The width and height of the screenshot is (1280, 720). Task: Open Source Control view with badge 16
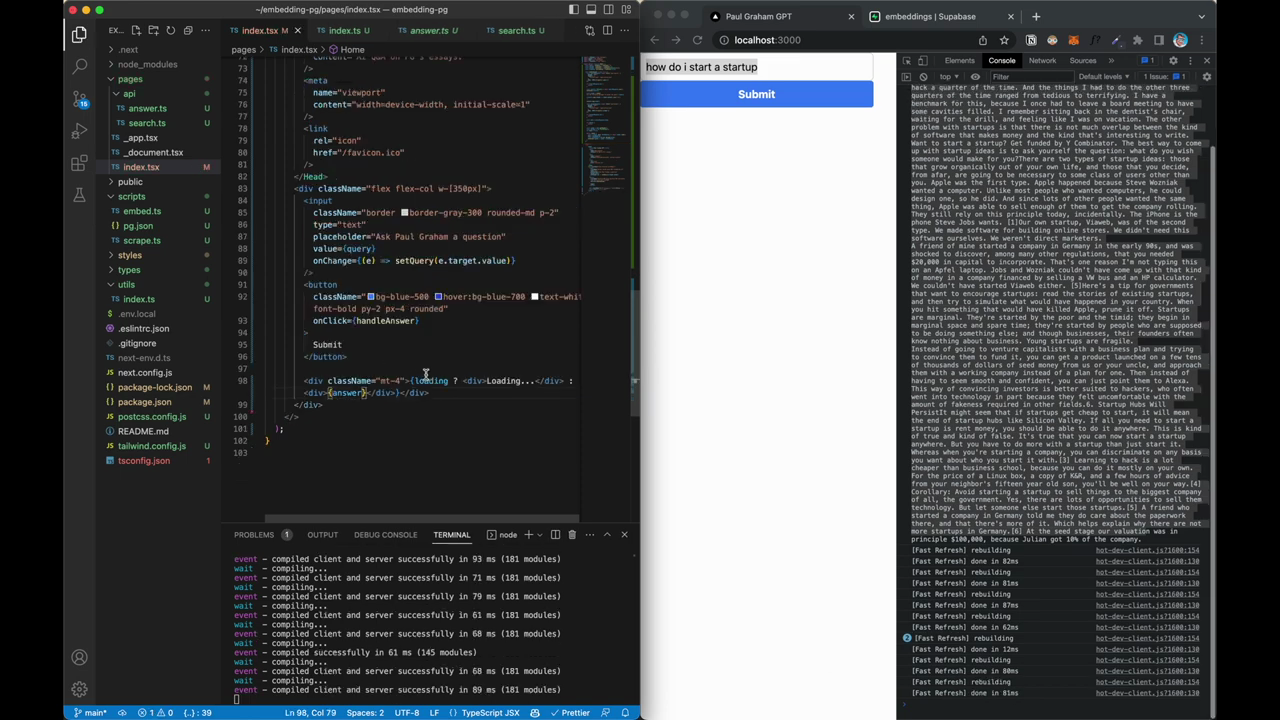pos(79,99)
